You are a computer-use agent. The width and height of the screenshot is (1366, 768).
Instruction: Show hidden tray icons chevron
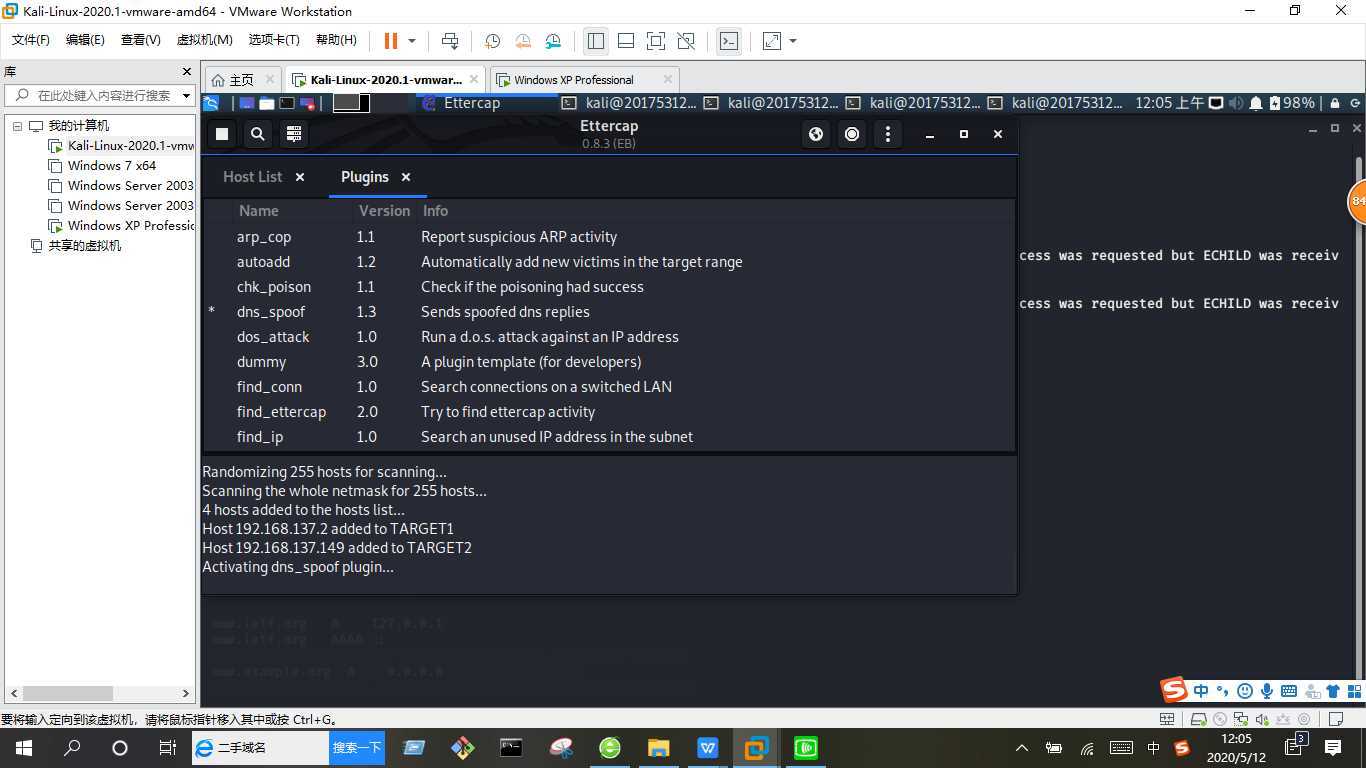tap(1021, 747)
